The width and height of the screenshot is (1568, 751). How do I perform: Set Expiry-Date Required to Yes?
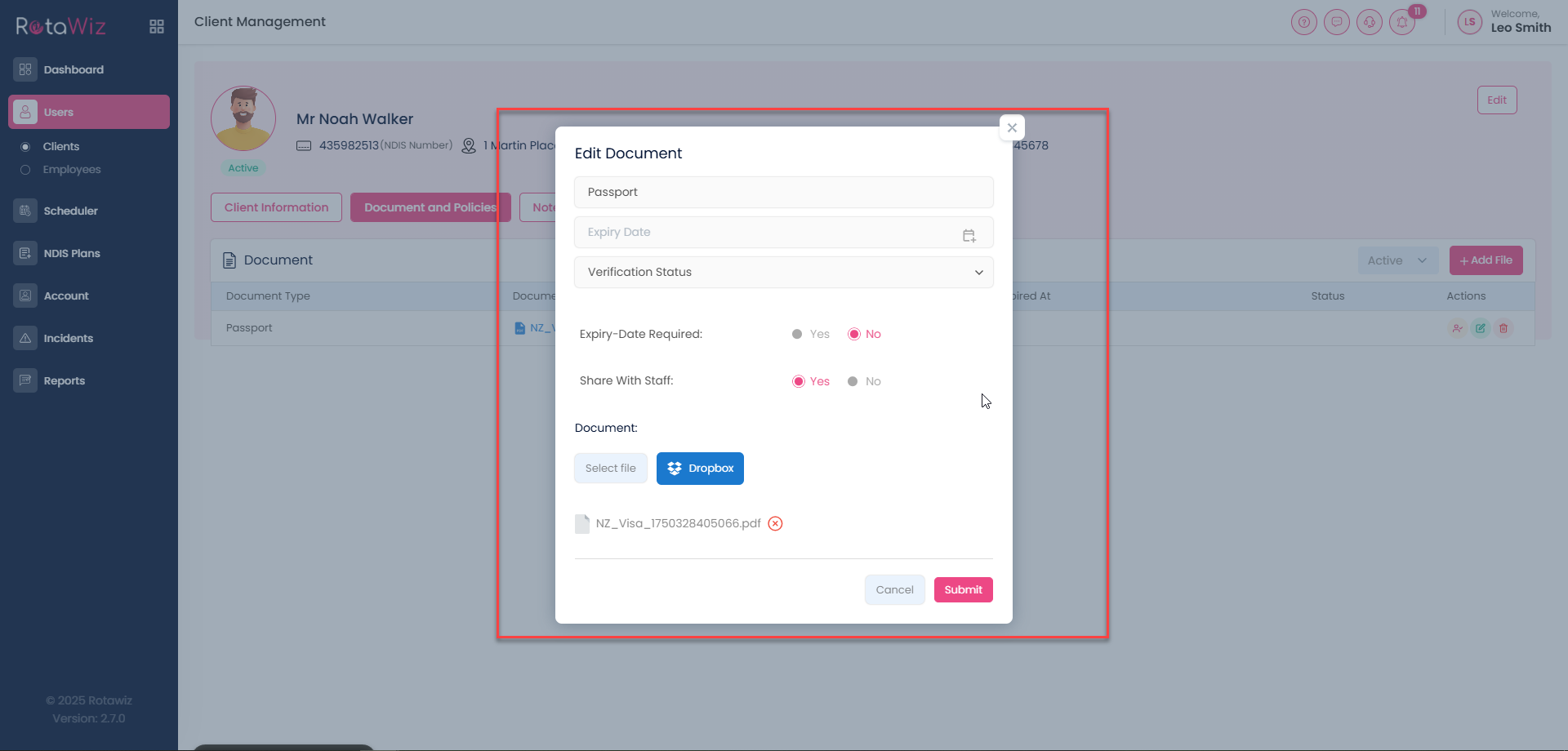[797, 334]
